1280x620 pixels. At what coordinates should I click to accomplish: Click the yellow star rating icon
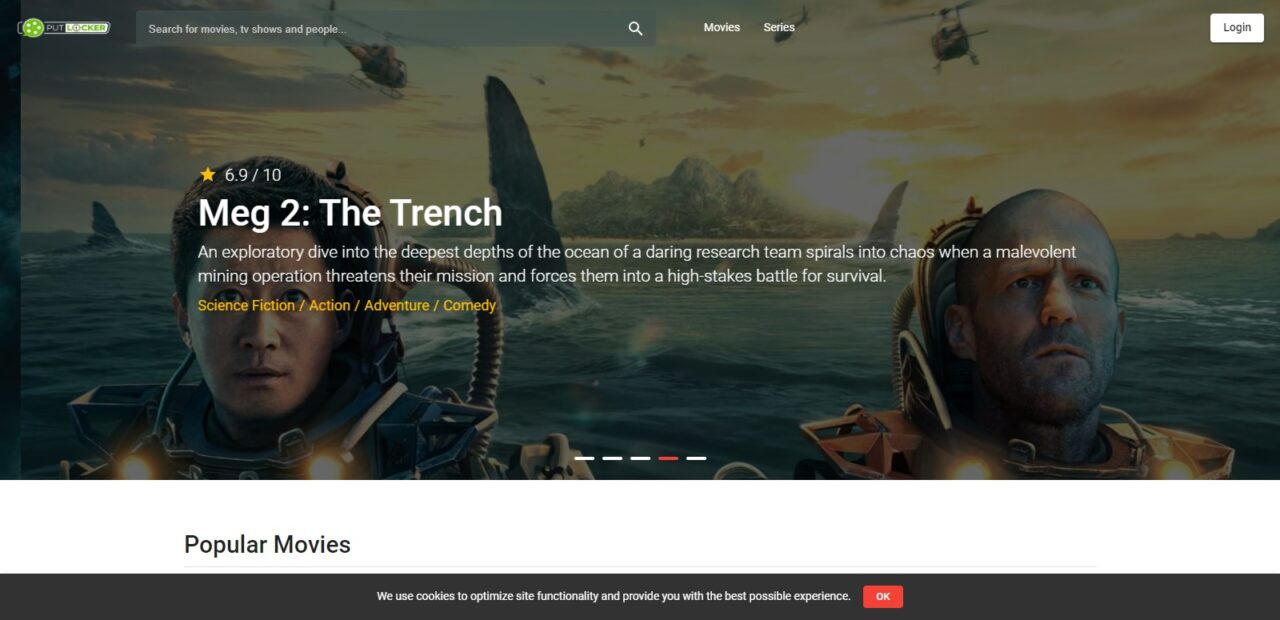(208, 175)
